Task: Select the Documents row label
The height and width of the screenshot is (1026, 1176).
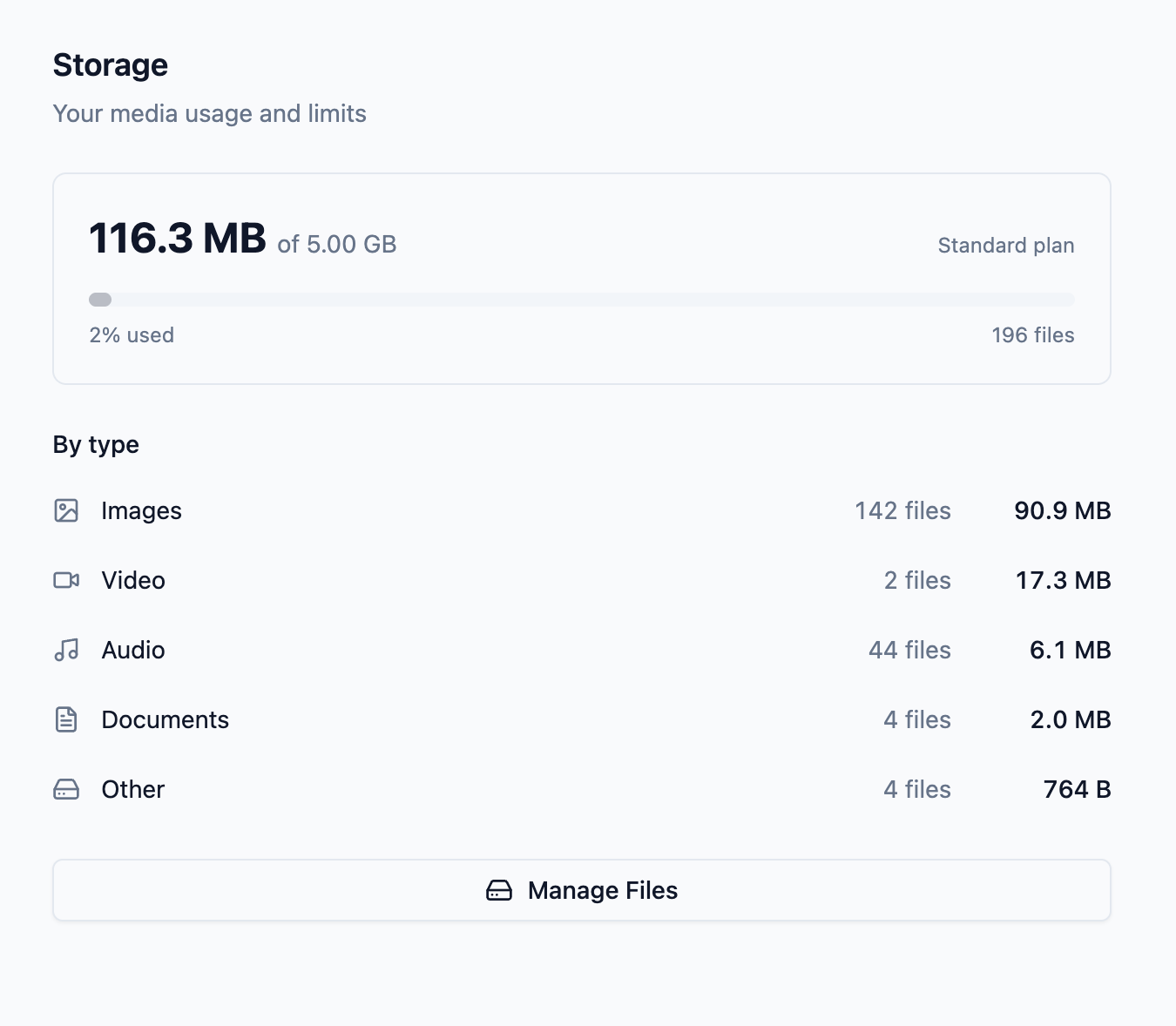Action: tap(165, 719)
